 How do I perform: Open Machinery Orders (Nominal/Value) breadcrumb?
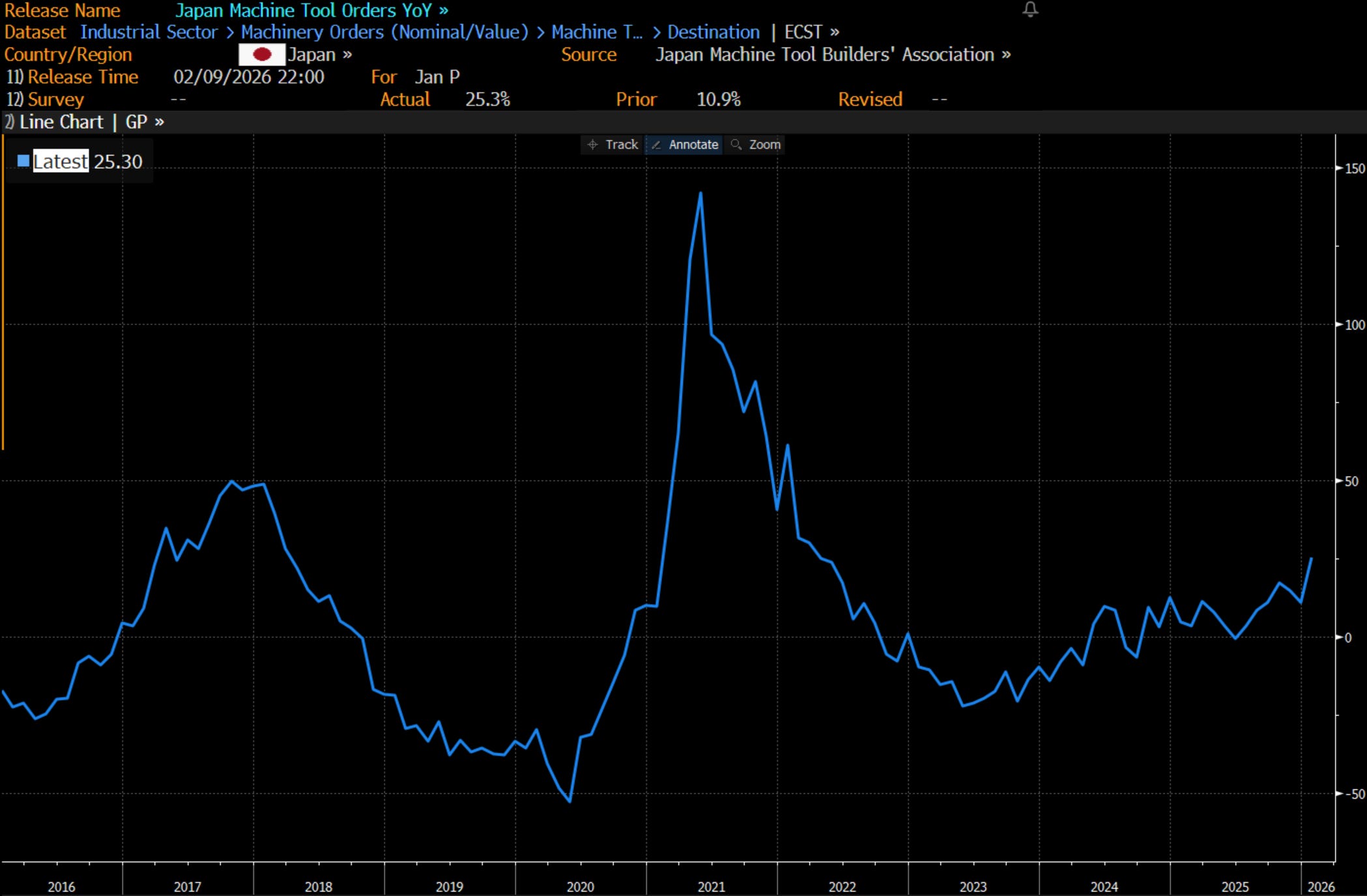[x=384, y=32]
